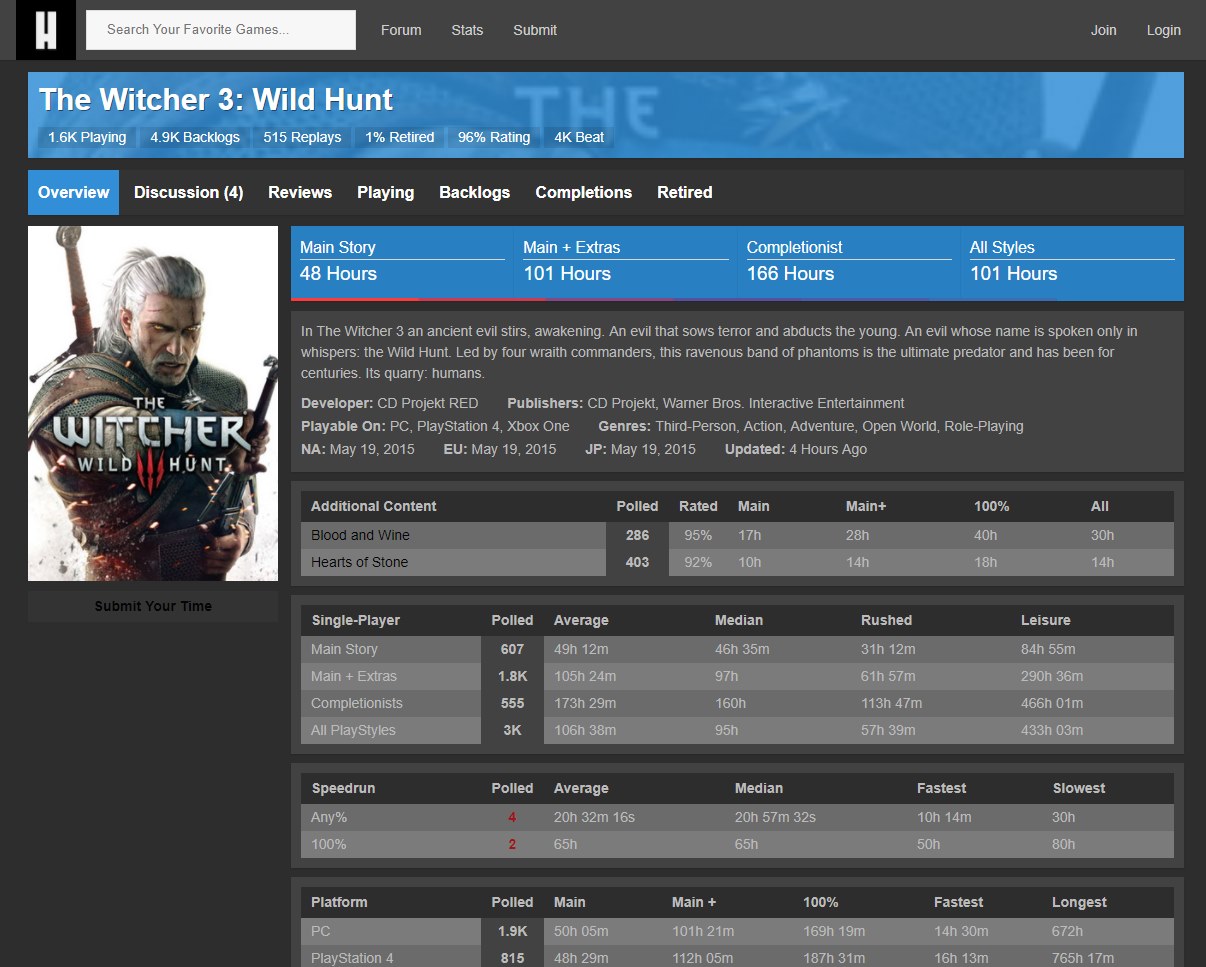Open the Completions tab
Screen dimensions: 1206x967
click(x=584, y=192)
